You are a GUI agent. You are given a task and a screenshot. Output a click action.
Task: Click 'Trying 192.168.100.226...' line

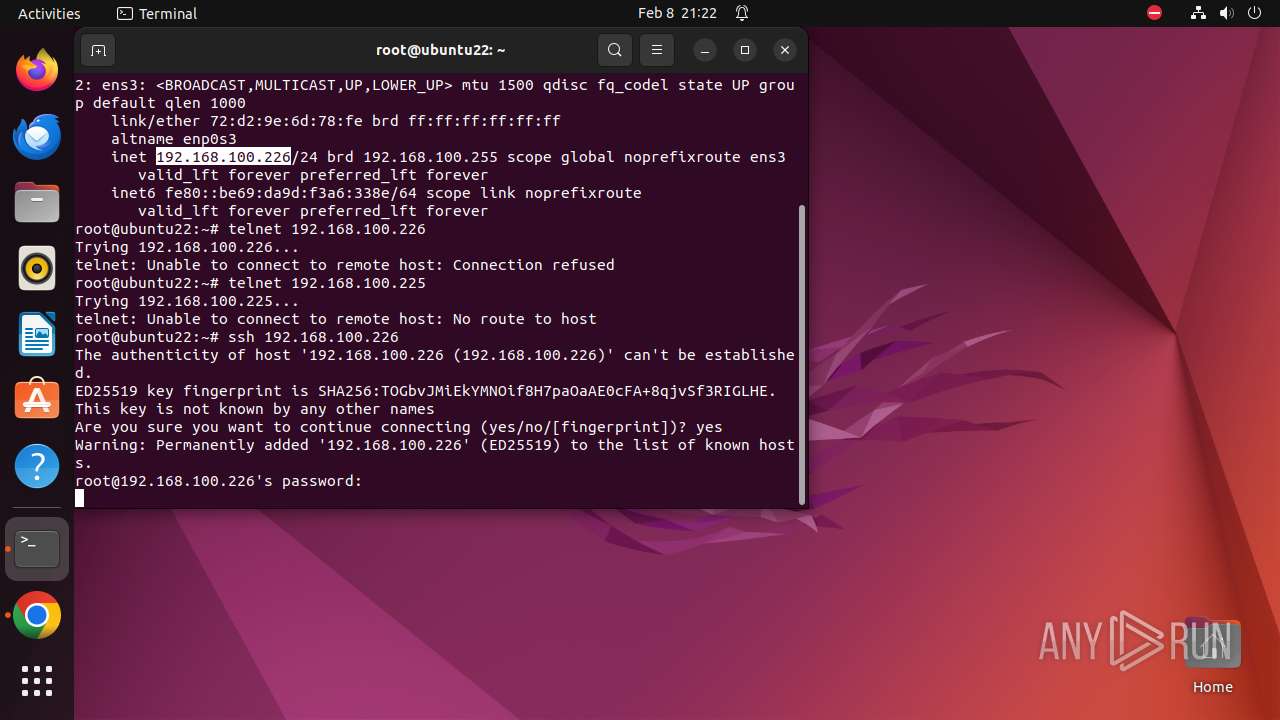pos(187,247)
